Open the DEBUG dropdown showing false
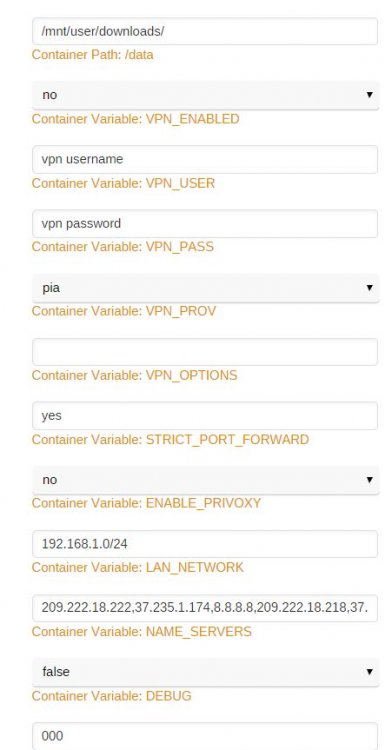This screenshot has height=750, width=392. point(206,672)
